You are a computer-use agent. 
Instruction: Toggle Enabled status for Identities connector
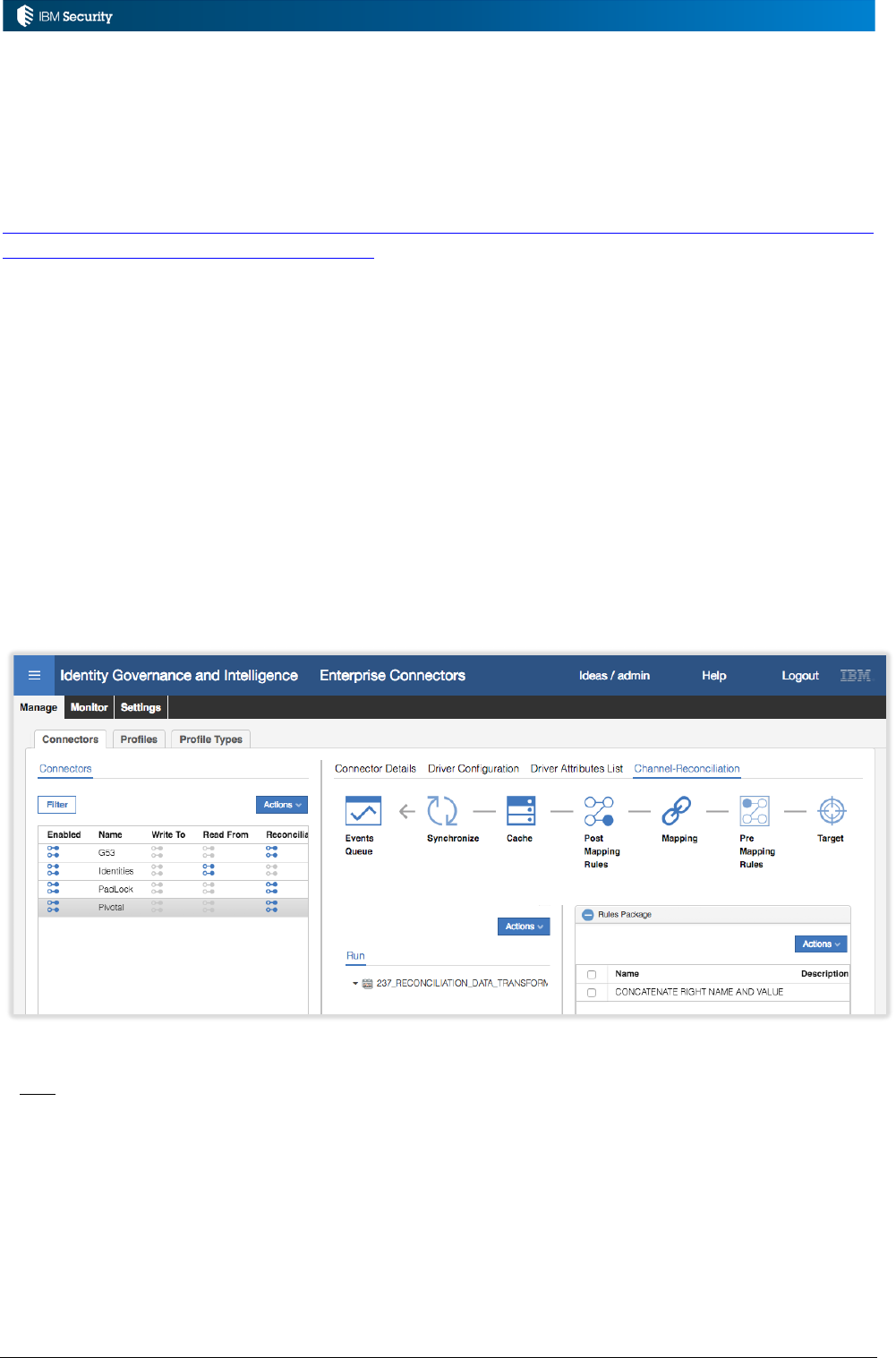54,870
